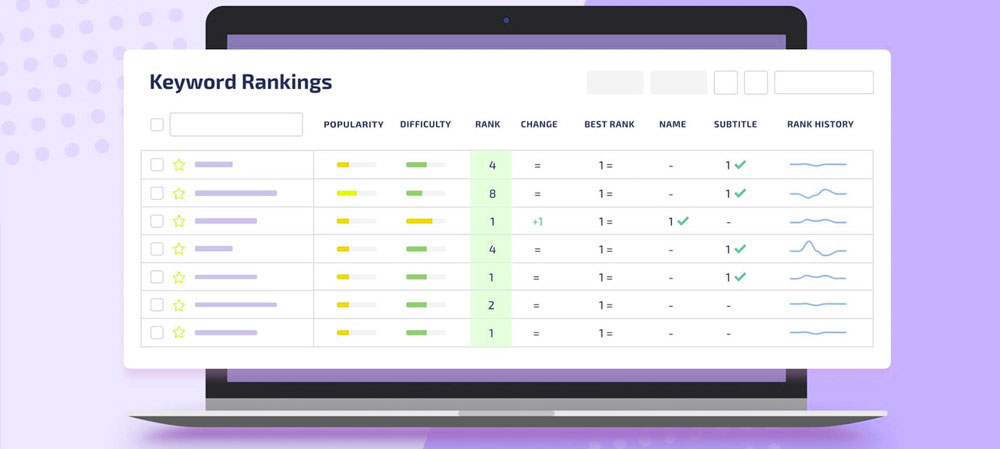
Task: Click the Subtitle checkmark in the first row
Action: click(740, 165)
